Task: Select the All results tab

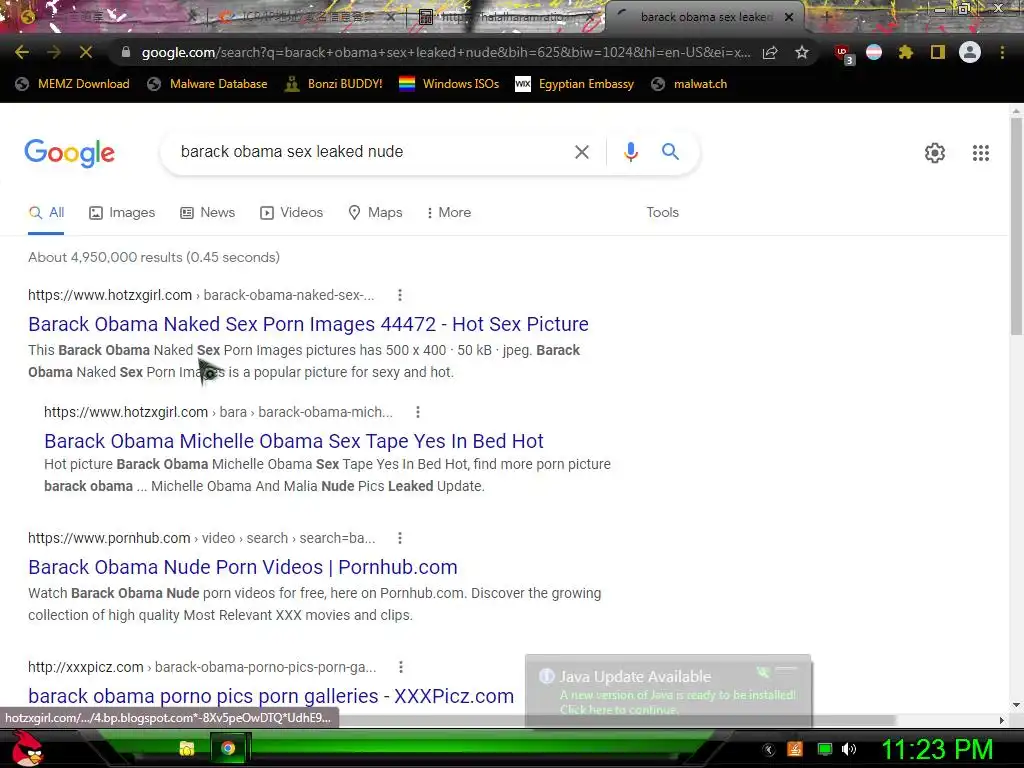Action: [46, 212]
